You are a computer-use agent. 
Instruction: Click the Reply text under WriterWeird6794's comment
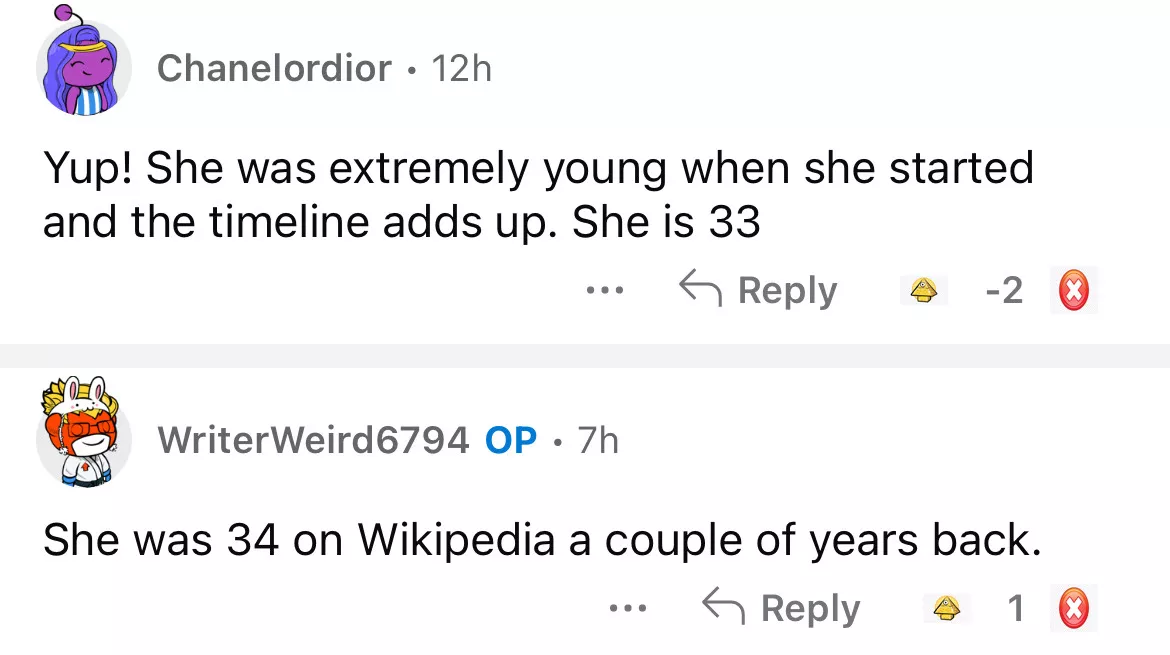pos(810,608)
